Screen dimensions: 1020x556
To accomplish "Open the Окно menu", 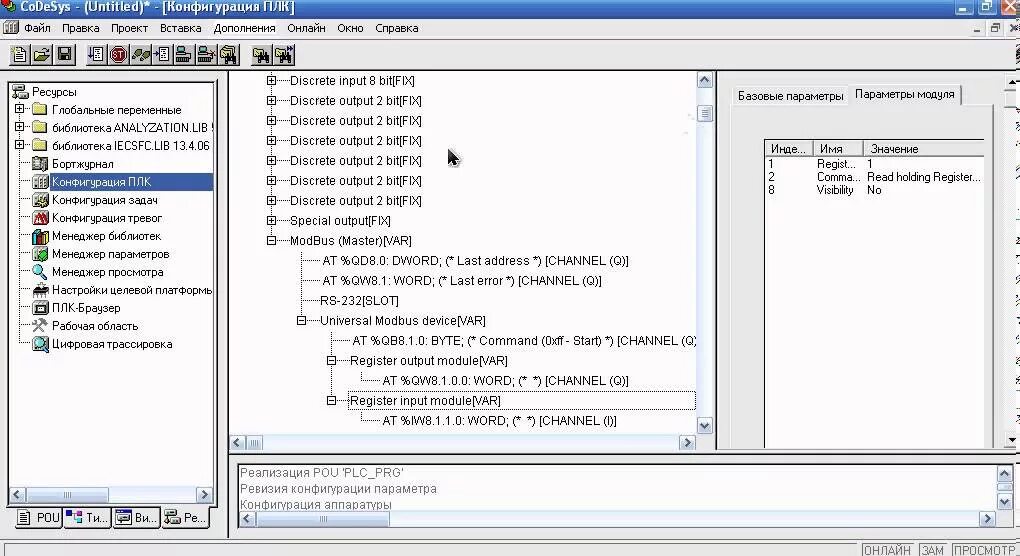I will click(x=350, y=28).
